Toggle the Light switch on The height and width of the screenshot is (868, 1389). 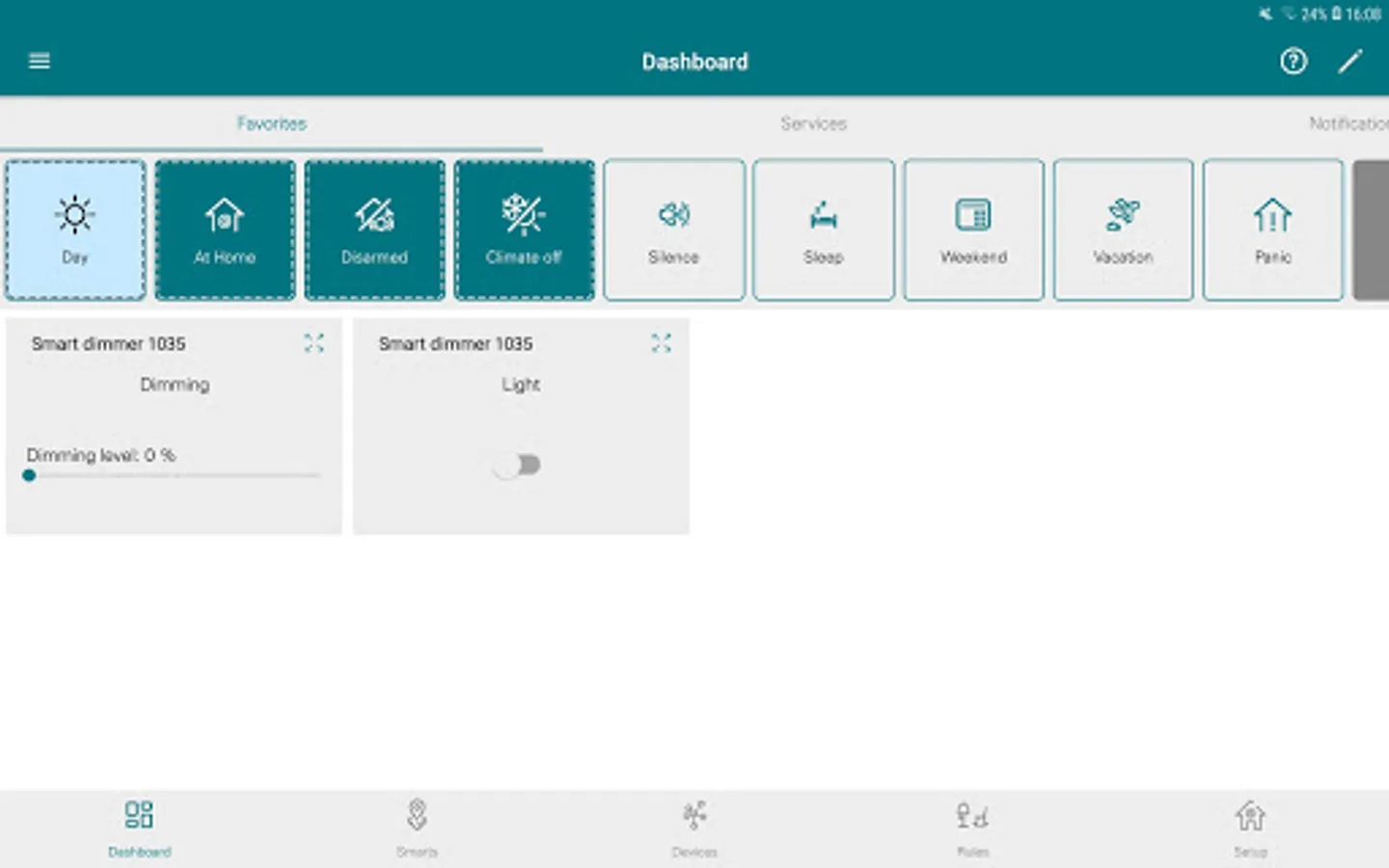click(516, 466)
